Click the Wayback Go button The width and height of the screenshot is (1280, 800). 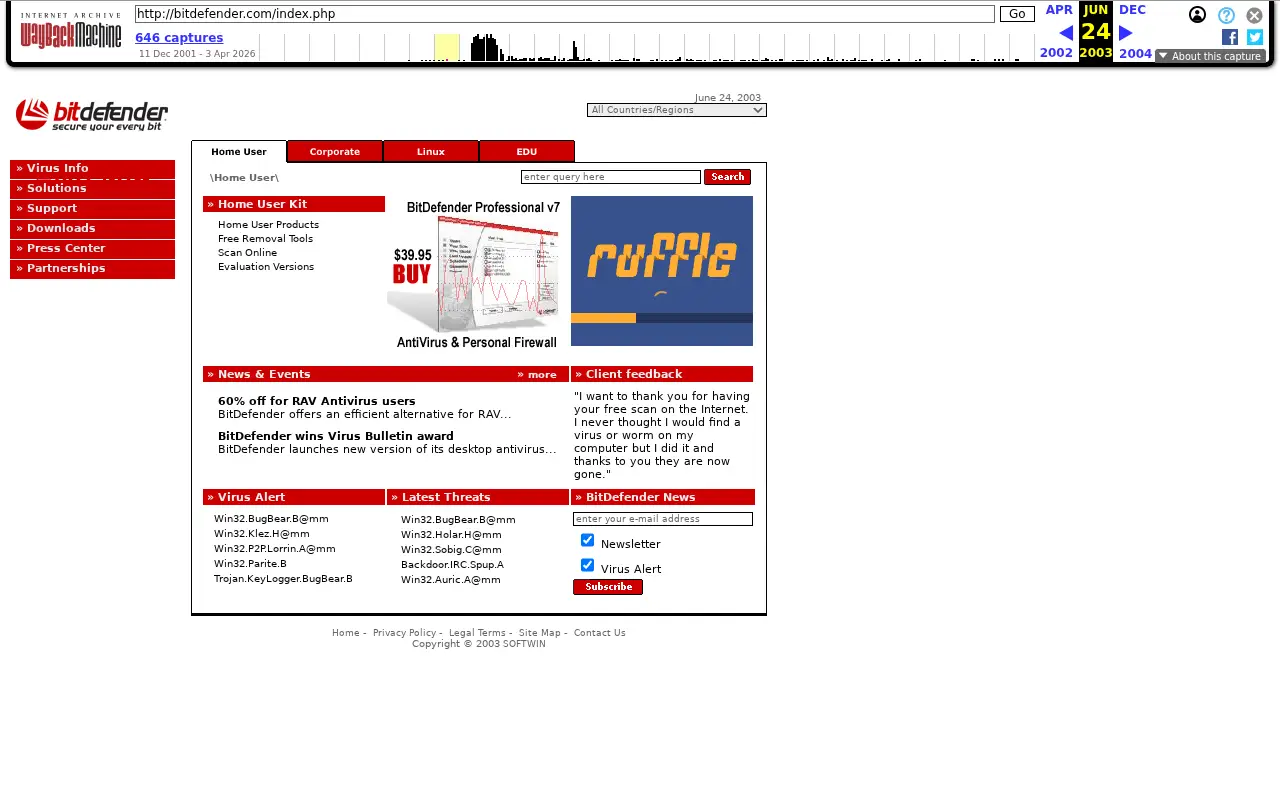click(x=1017, y=14)
